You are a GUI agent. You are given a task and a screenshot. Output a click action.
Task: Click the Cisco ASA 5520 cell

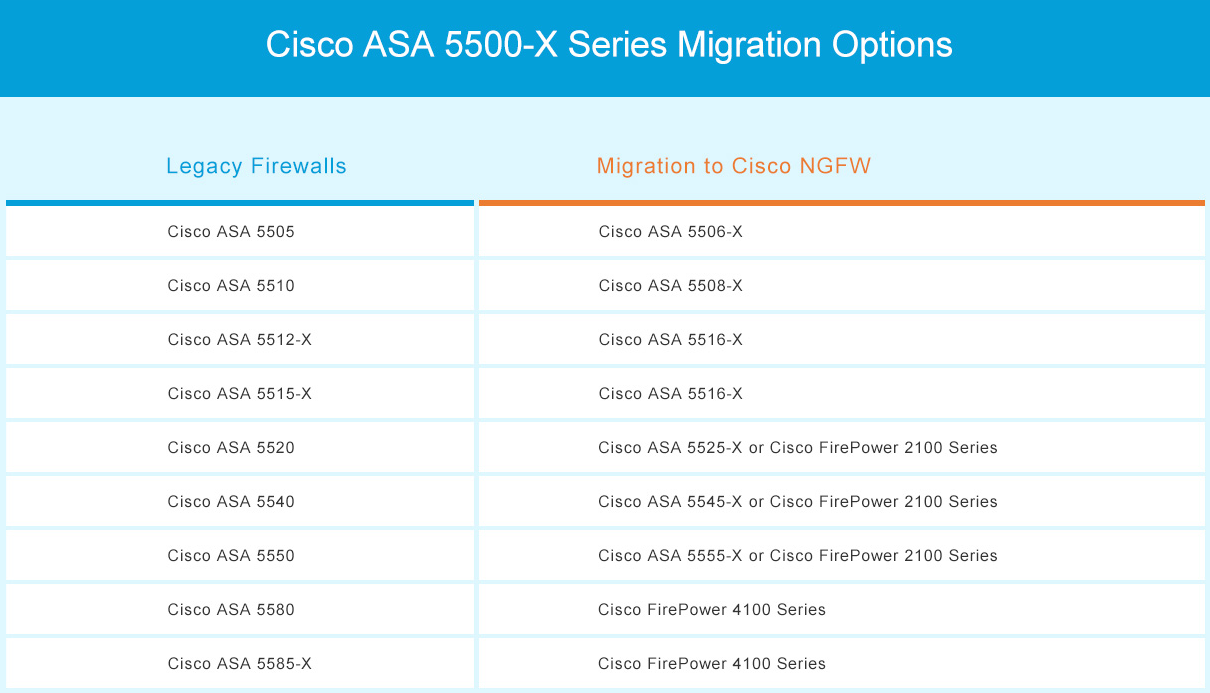tap(231, 448)
